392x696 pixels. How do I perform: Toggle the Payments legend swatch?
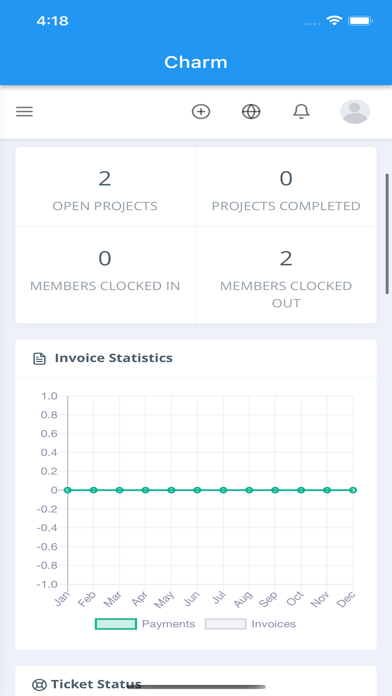(116, 624)
